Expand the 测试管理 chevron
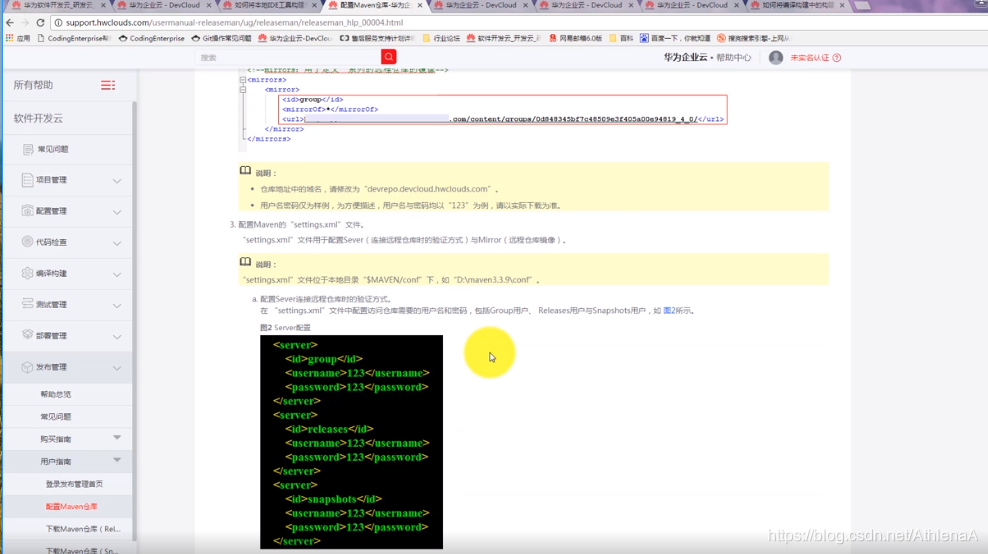 pos(117,305)
